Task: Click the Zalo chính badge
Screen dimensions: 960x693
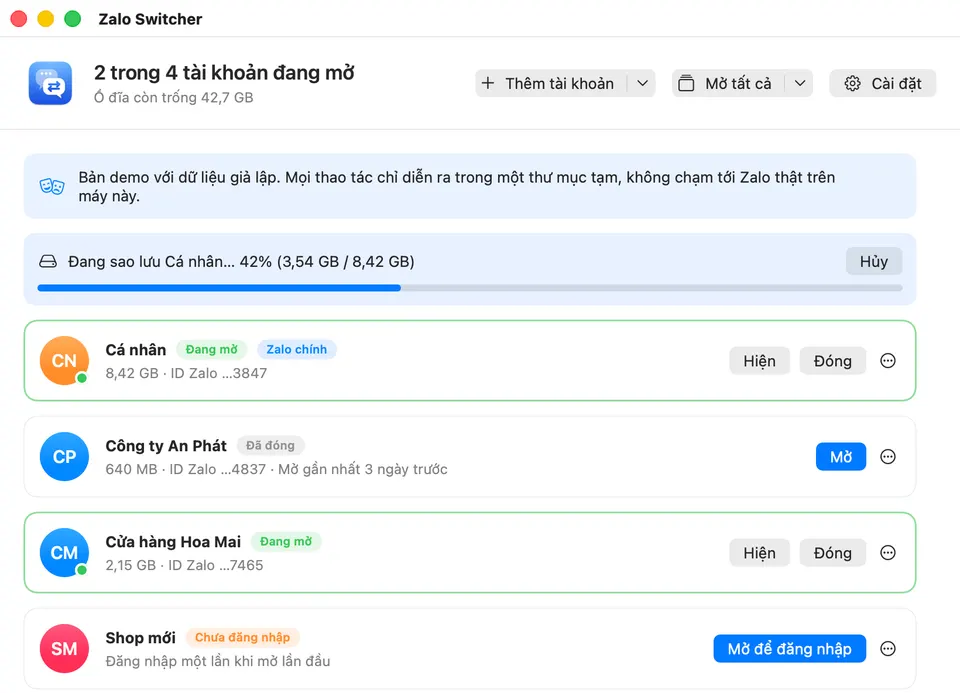Action: 296,350
